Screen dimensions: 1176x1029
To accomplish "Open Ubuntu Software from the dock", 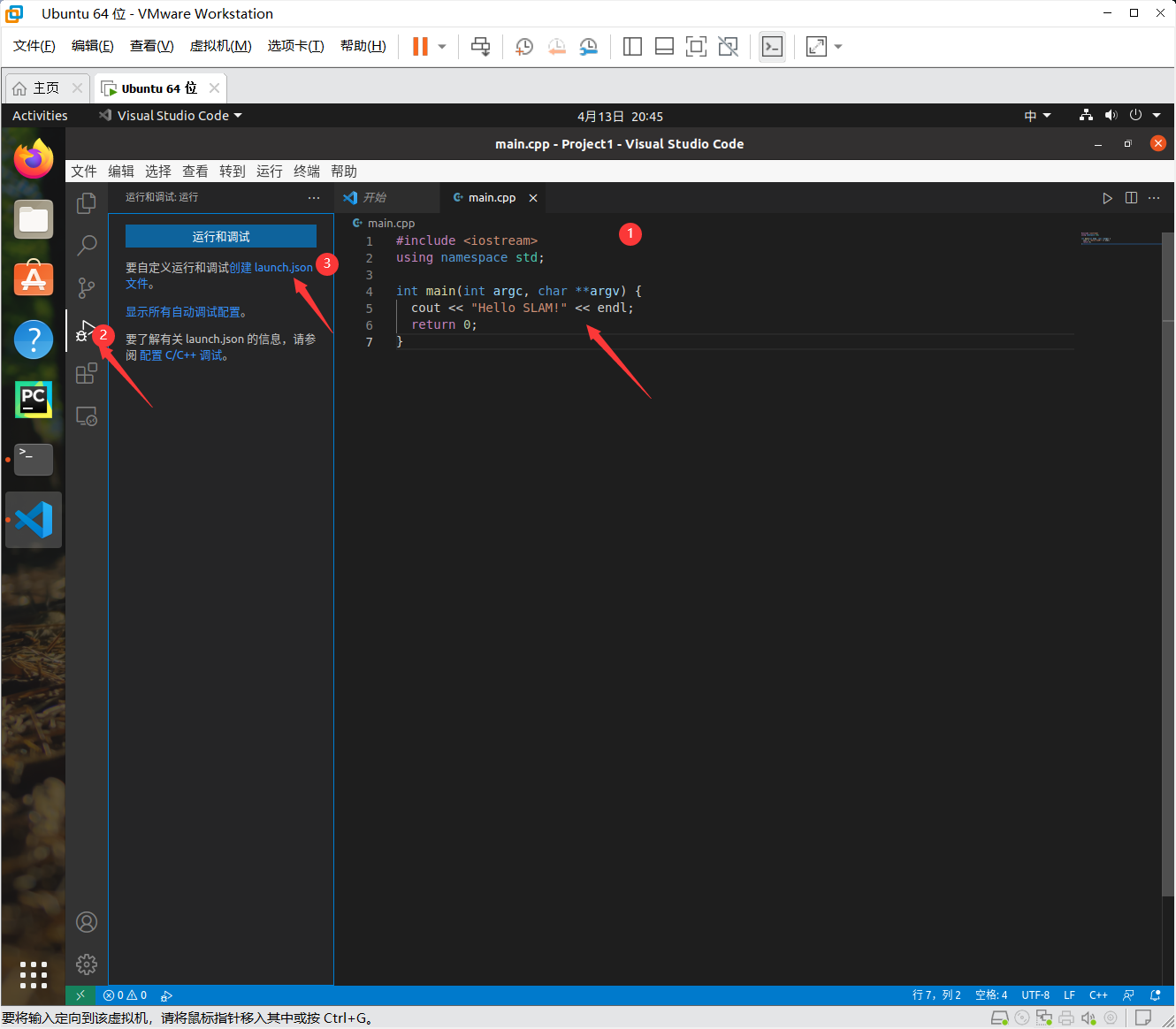I will (34, 278).
